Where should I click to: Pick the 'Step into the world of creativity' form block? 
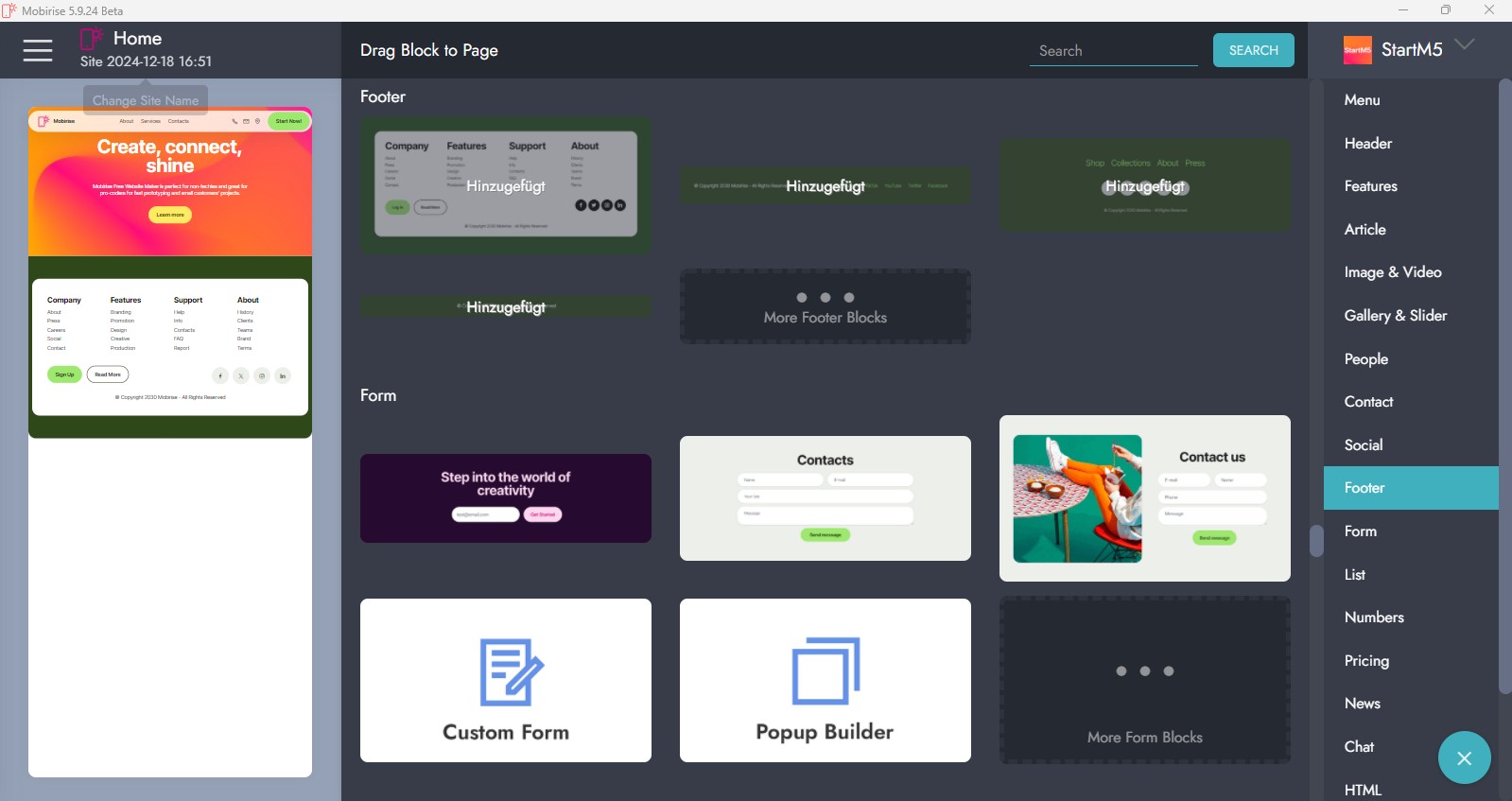click(506, 498)
